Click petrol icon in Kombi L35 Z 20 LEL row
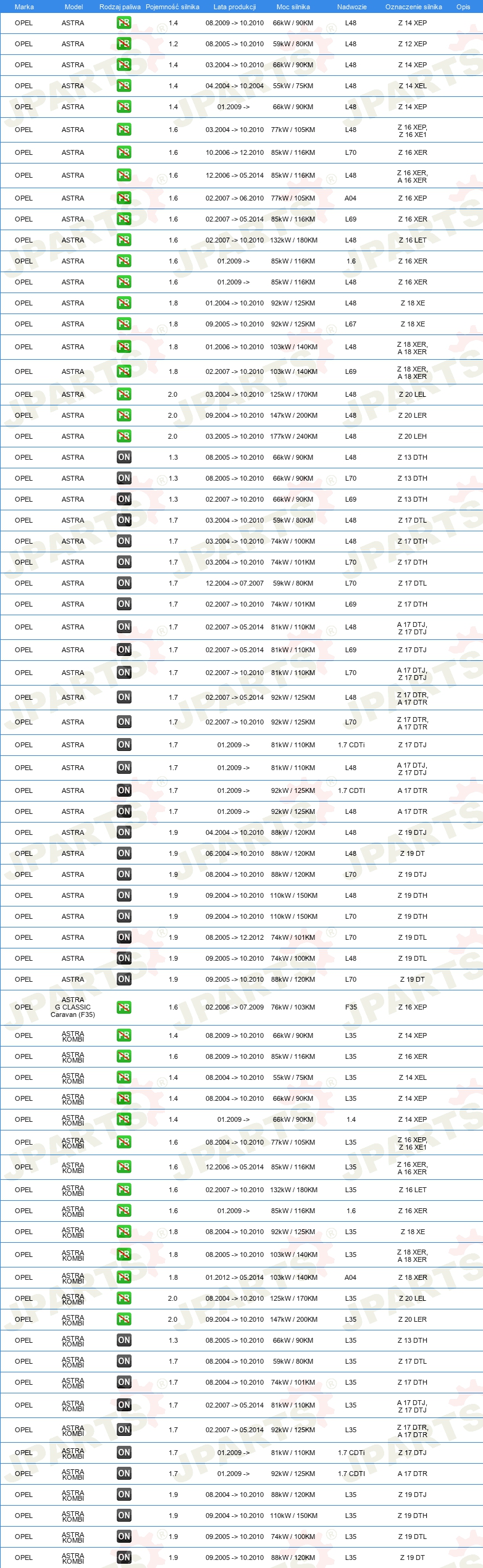Screen dimensions: 483x1568 124,1298
